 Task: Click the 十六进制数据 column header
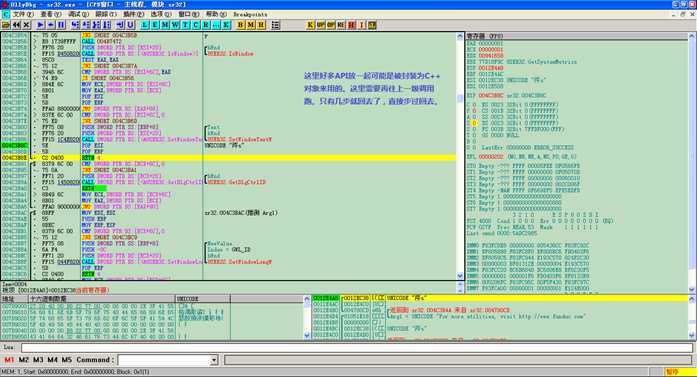coord(102,299)
